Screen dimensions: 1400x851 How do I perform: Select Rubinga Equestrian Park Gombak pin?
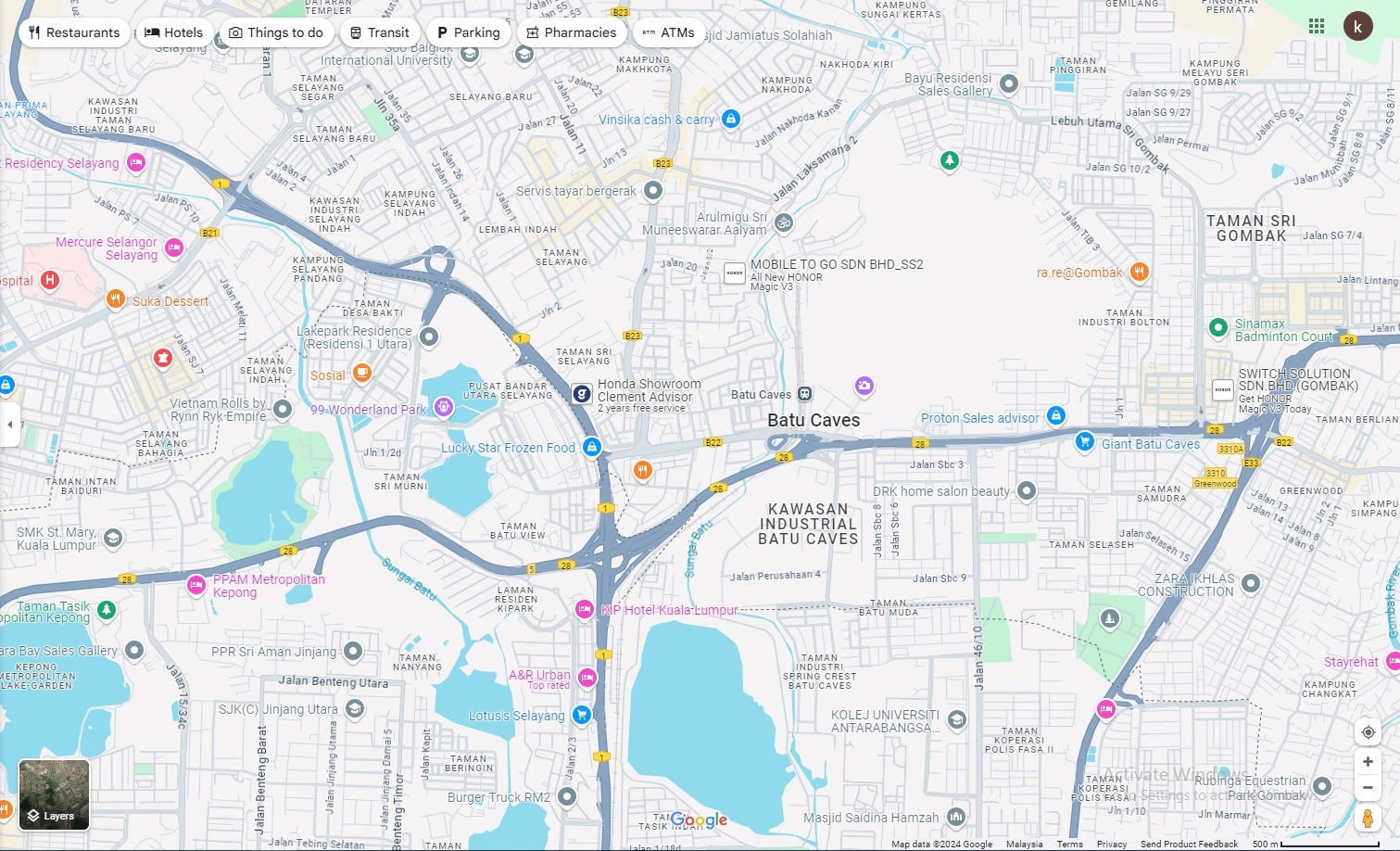pyautogui.click(x=1322, y=786)
